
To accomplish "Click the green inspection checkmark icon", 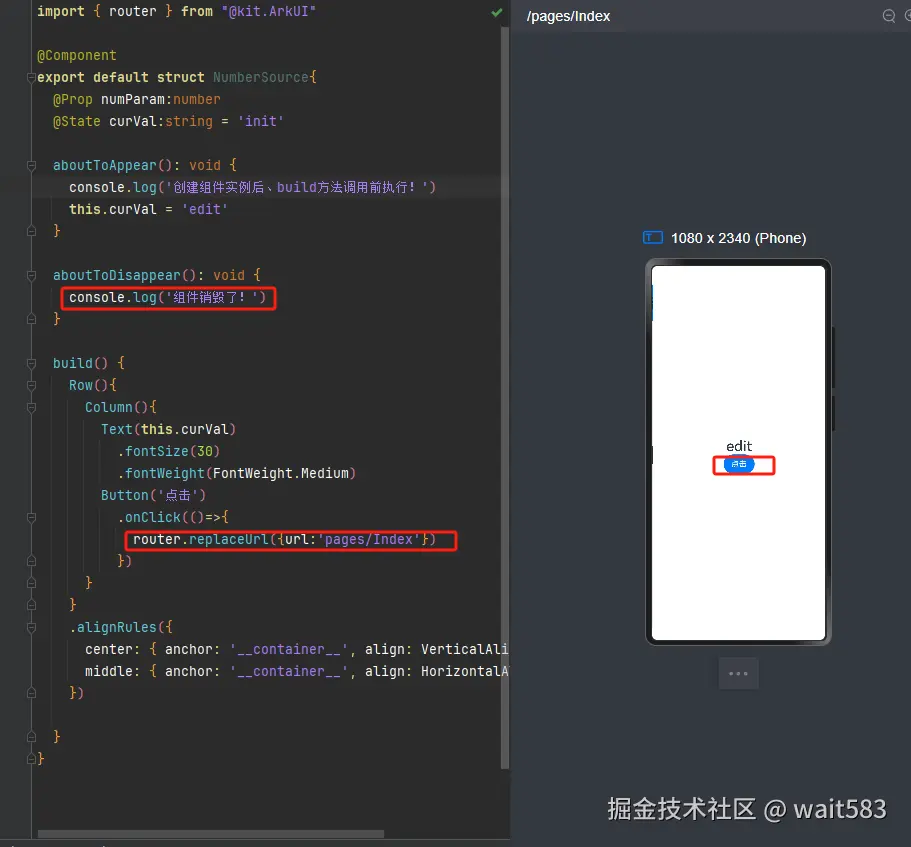I will tap(496, 12).
